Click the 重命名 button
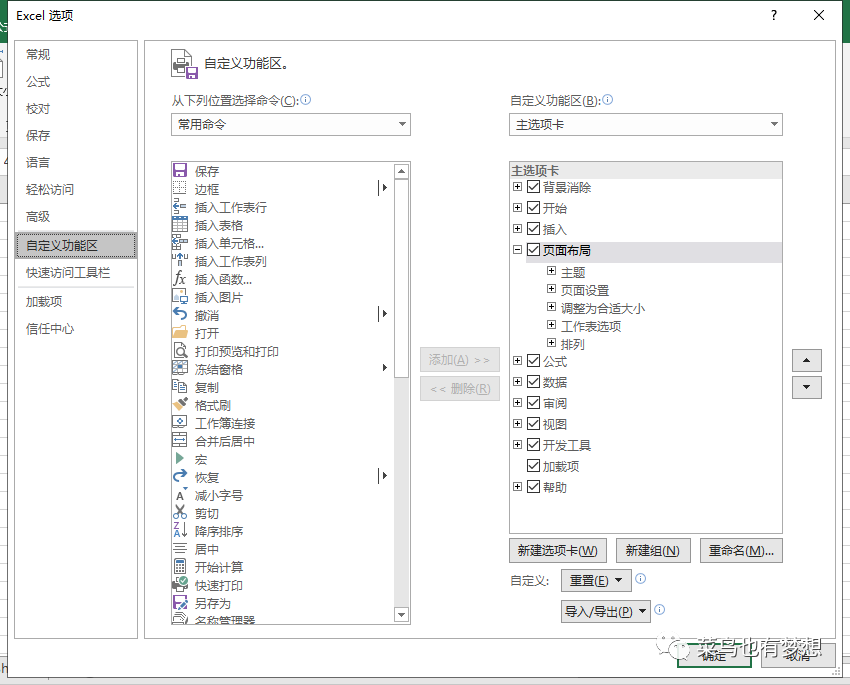This screenshot has height=685, width=850. click(x=741, y=551)
